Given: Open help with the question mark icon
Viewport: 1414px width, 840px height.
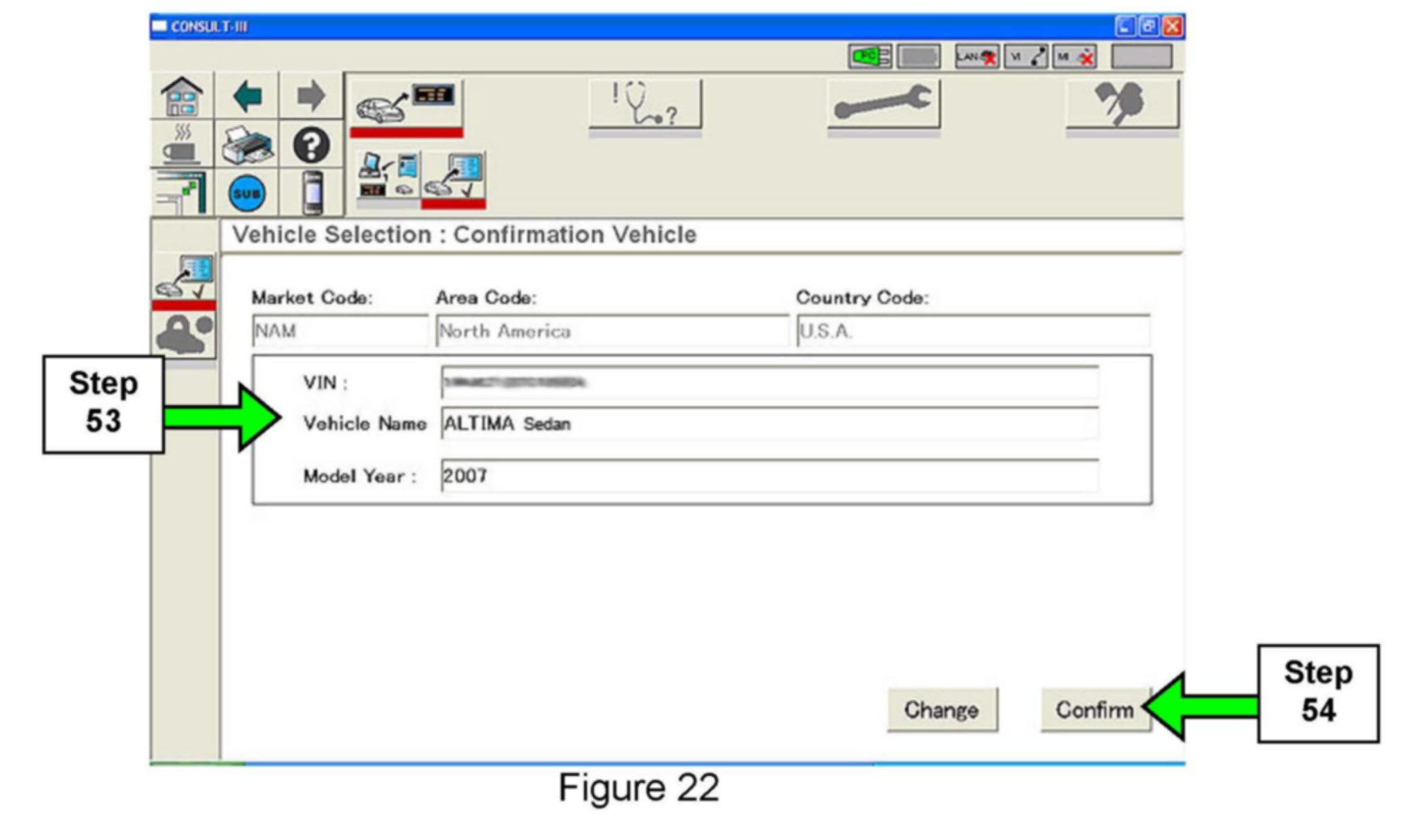Looking at the screenshot, I should [311, 145].
